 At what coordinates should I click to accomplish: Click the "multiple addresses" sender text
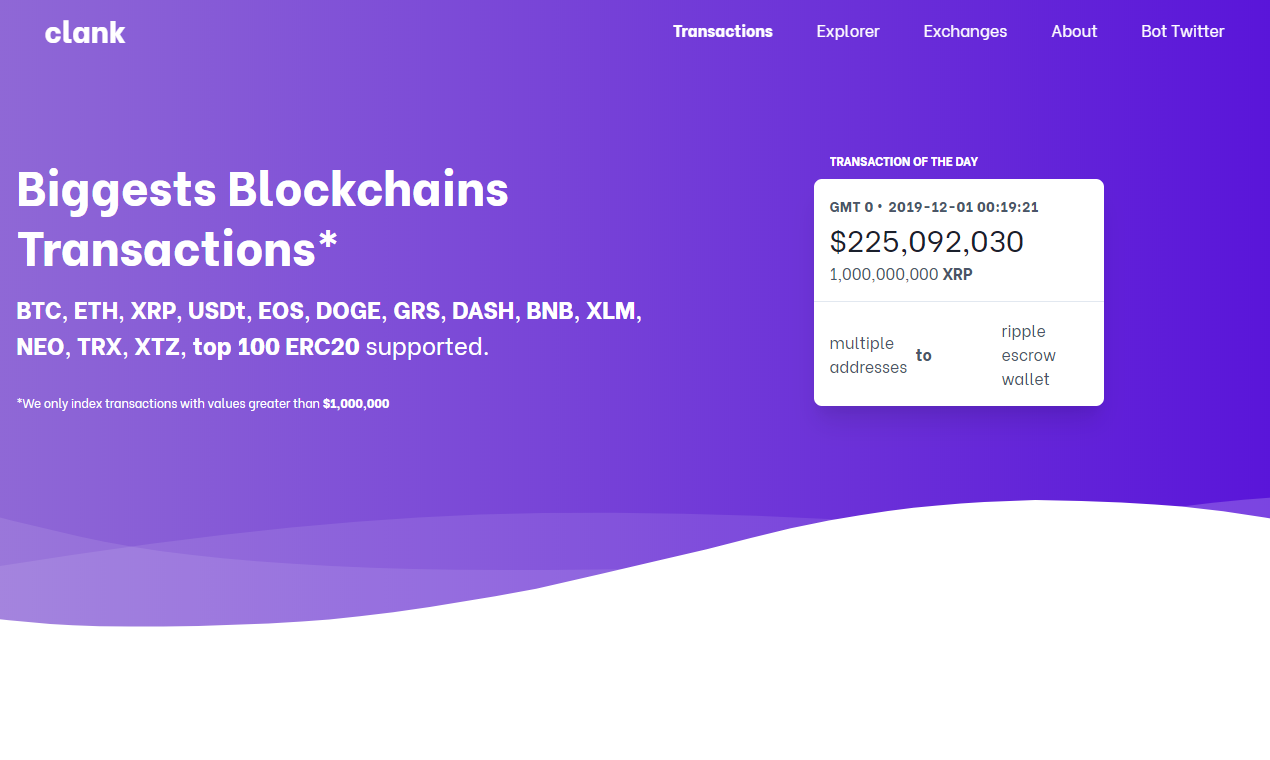[868, 355]
